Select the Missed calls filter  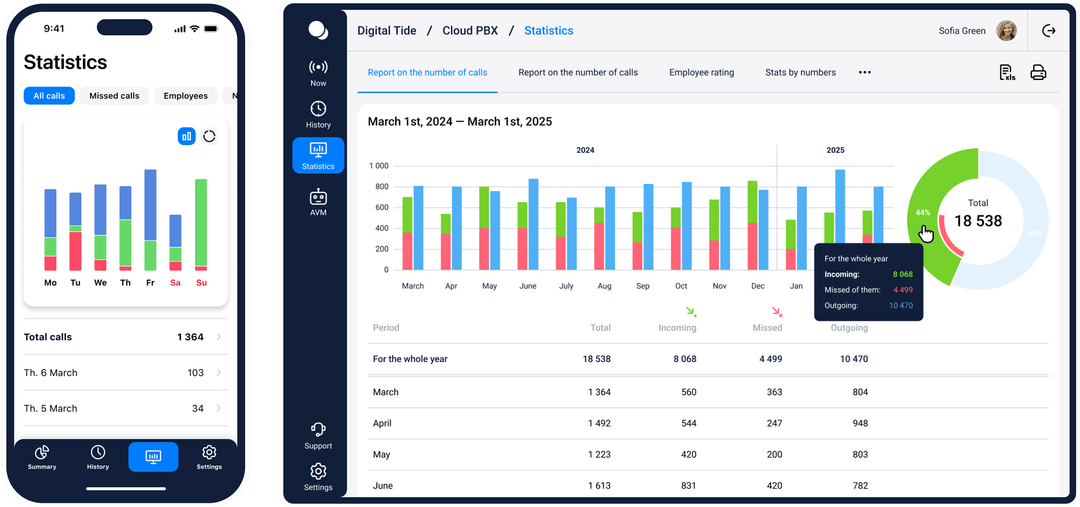click(114, 96)
